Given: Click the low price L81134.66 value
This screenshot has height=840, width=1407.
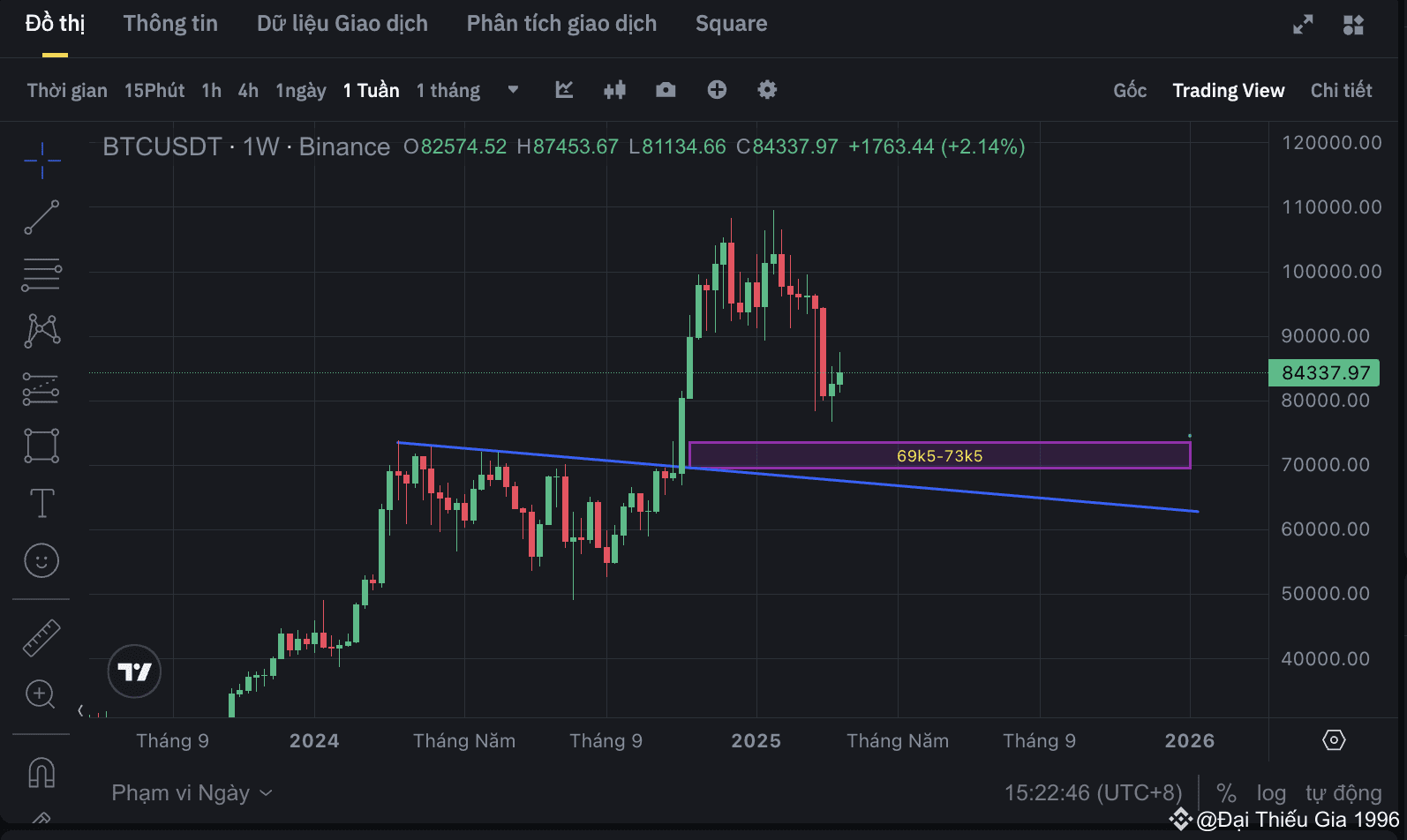Looking at the screenshot, I should [677, 146].
